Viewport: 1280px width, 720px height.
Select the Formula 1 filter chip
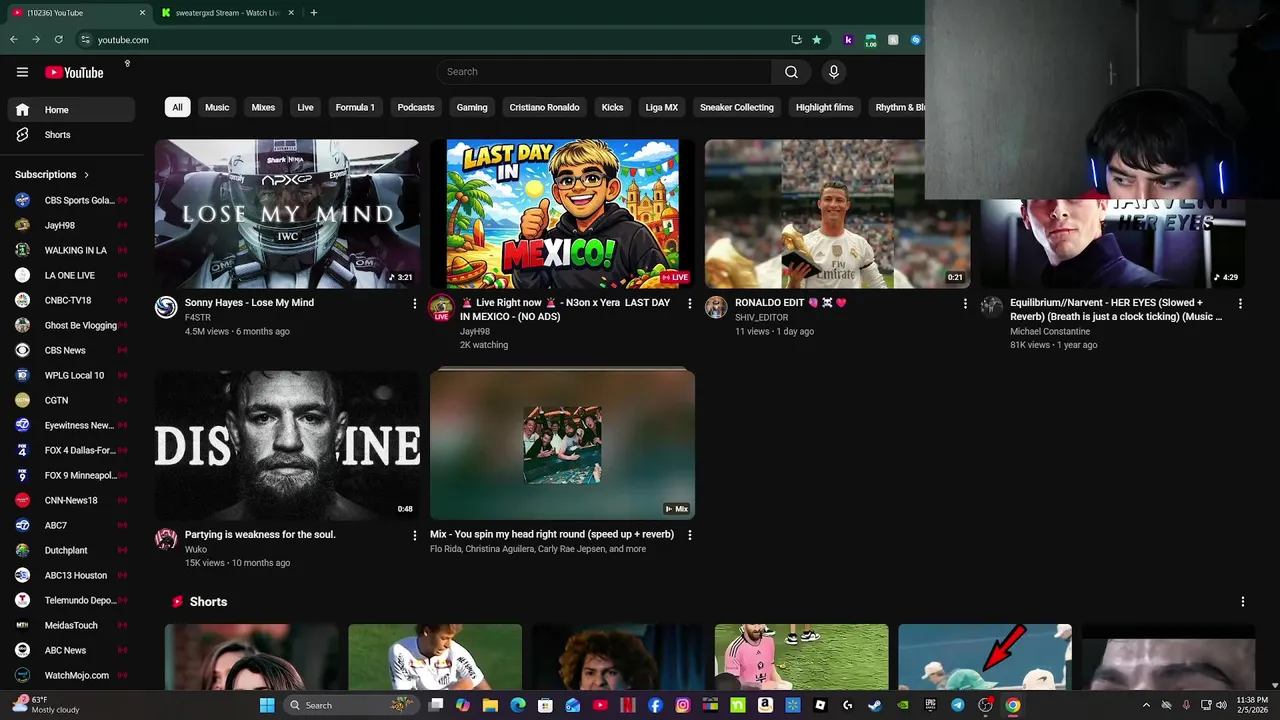tap(355, 107)
